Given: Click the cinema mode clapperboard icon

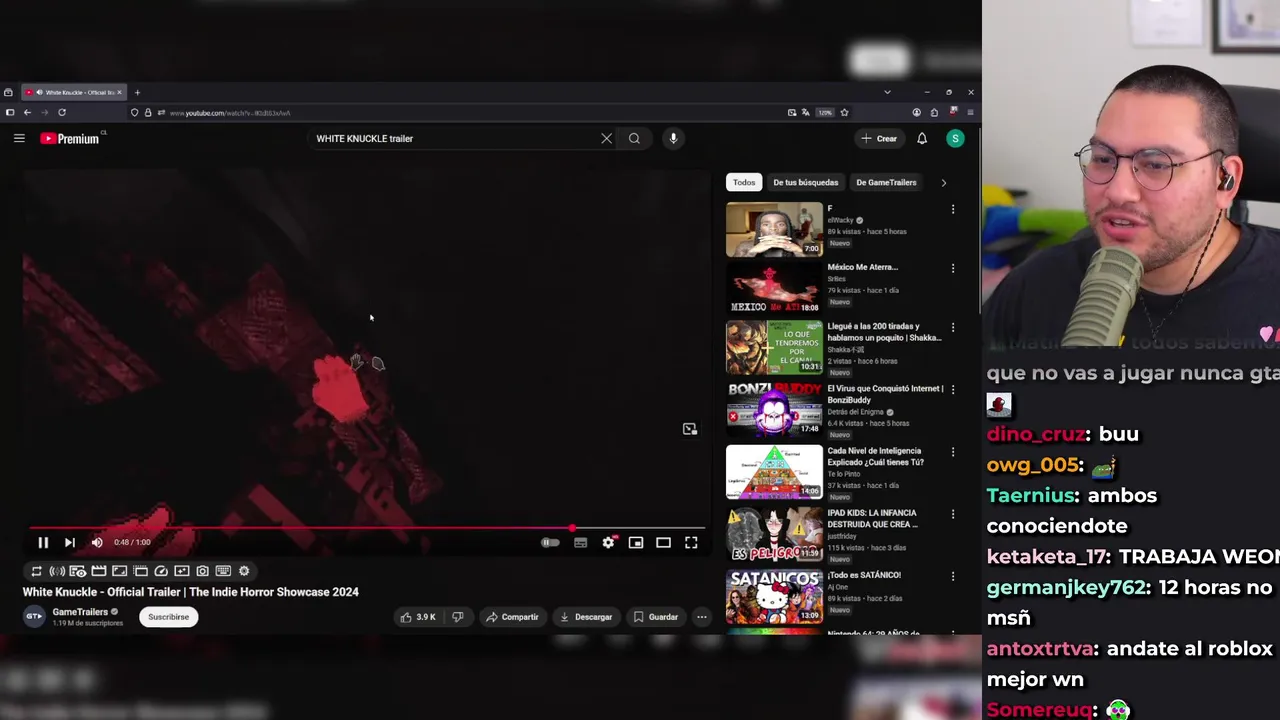Looking at the screenshot, I should click(x=99, y=571).
